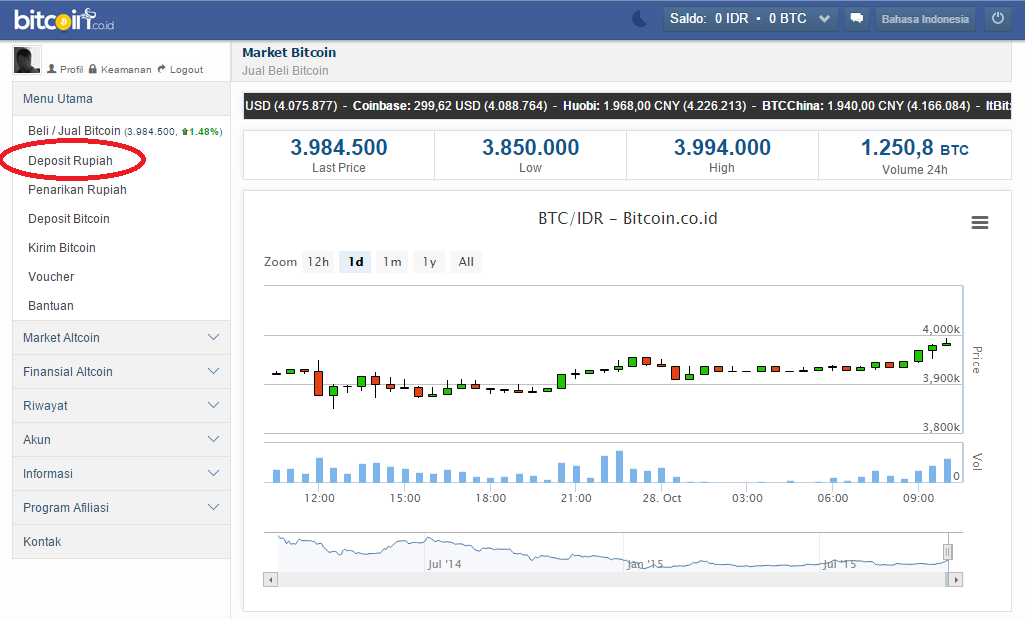Open the chart context menu hamburger icon
The width and height of the screenshot is (1025, 619).
[979, 223]
